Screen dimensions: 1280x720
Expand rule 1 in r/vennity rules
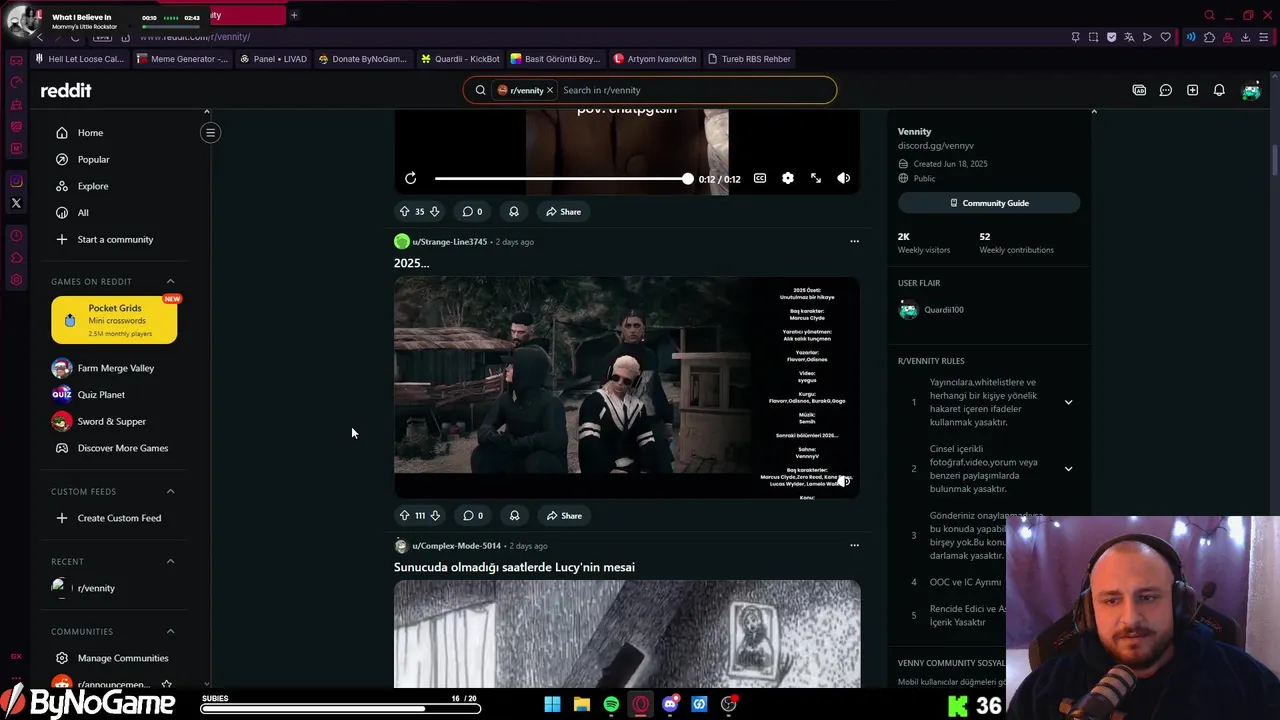pos(1068,402)
